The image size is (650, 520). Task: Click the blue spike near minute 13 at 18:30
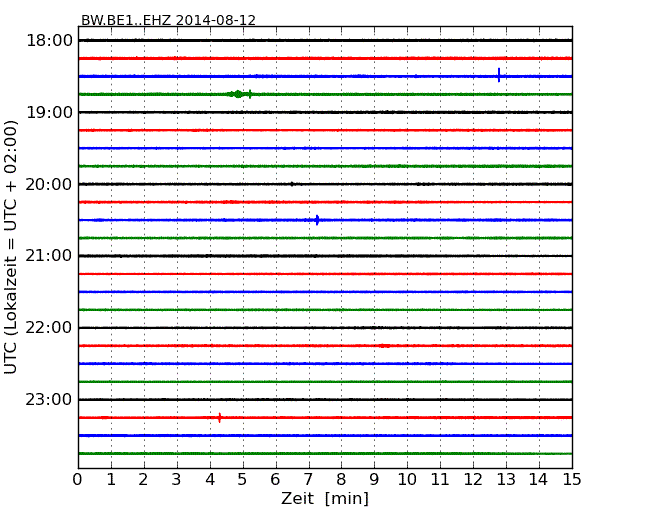click(x=499, y=75)
